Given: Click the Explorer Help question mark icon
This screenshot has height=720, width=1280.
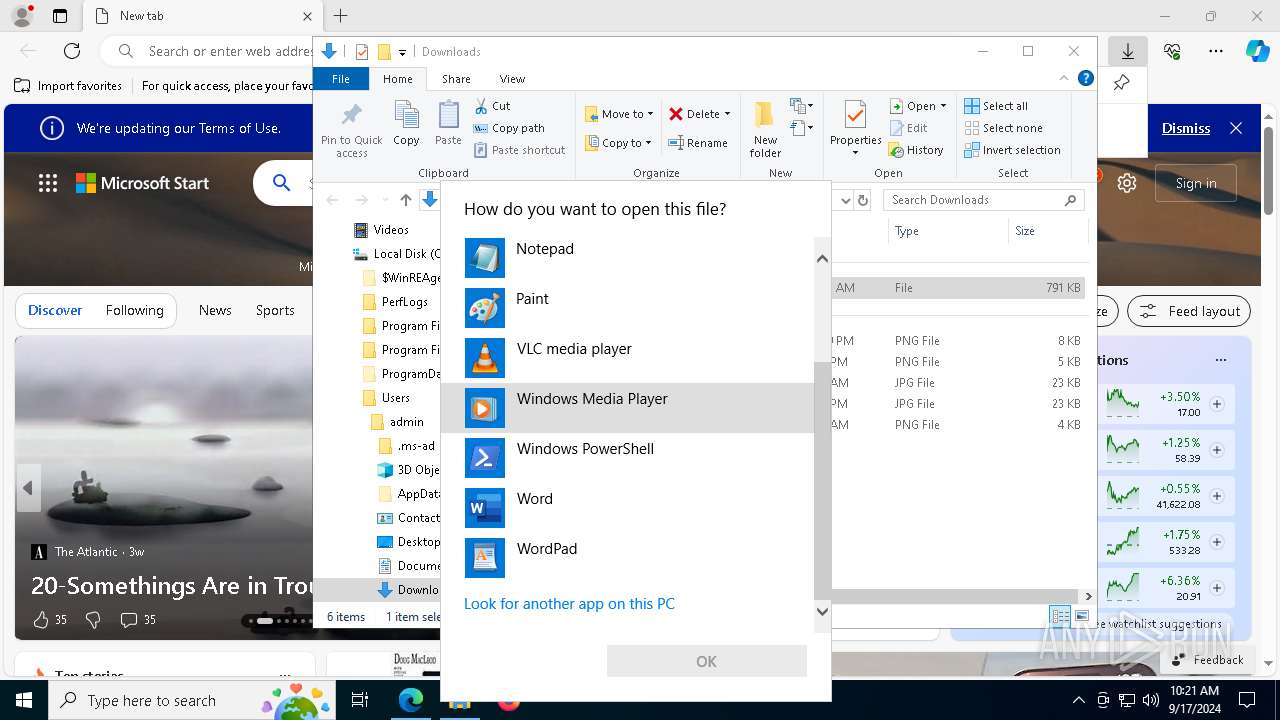Looking at the screenshot, I should (1086, 78).
